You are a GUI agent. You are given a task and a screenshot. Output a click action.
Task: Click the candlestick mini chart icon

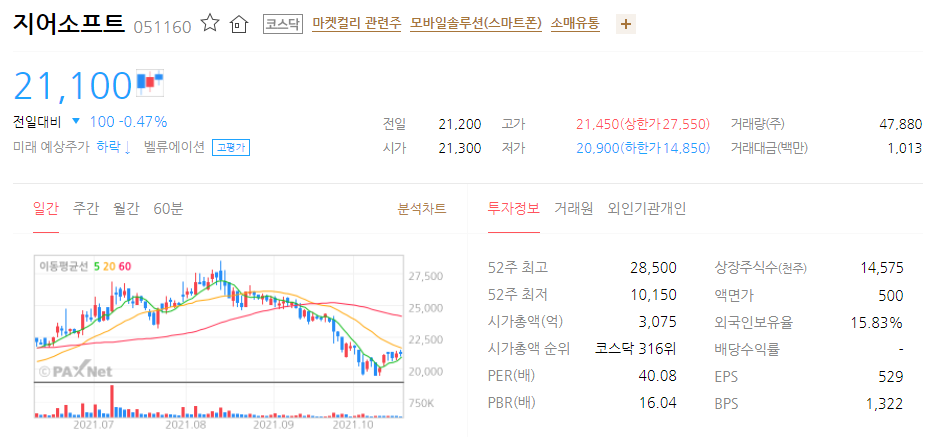[x=150, y=83]
